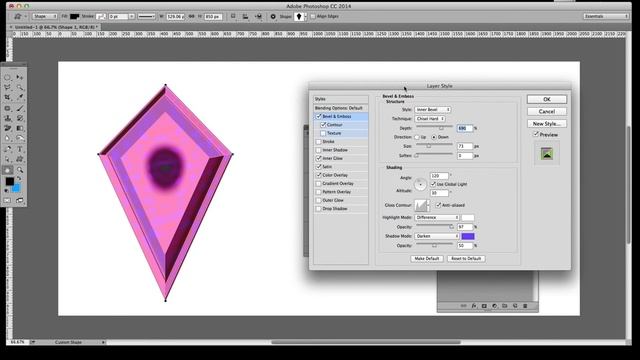Image resolution: width=640 pixels, height=360 pixels.
Task: Select the Path Selection tool
Action: [8, 159]
